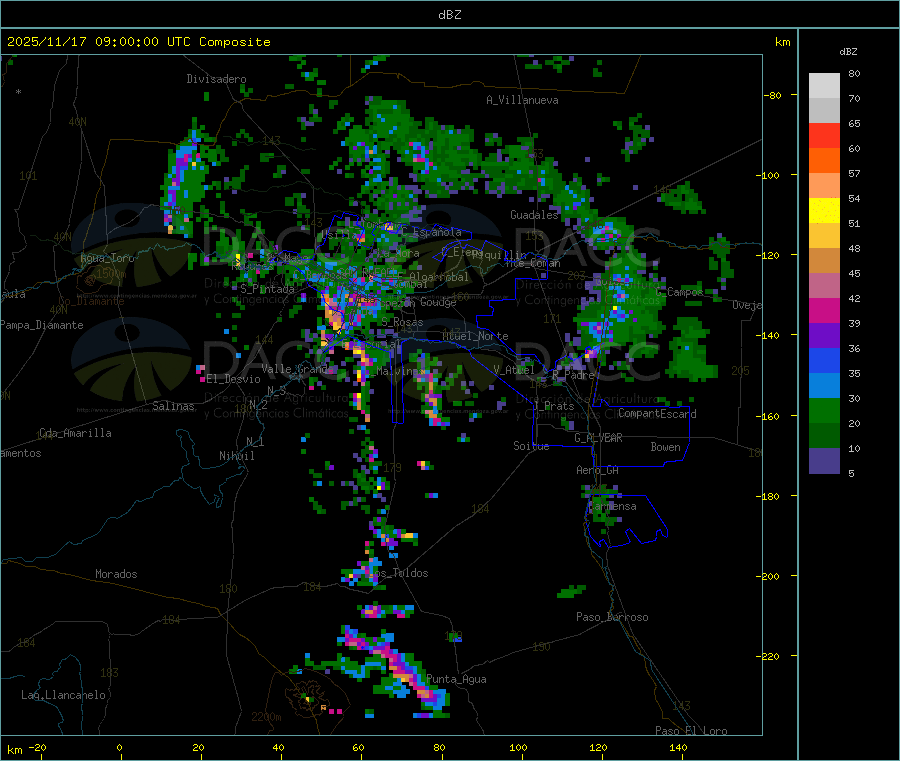
Task: Click the timestamp 2025/11/17 09:00:00 UTC Composite
Action: 138,42
